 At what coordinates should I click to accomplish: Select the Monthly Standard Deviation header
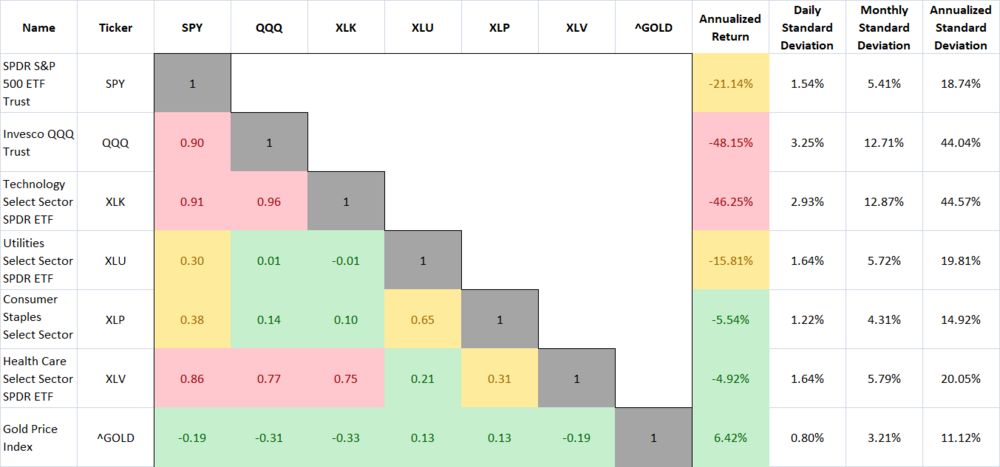884,27
